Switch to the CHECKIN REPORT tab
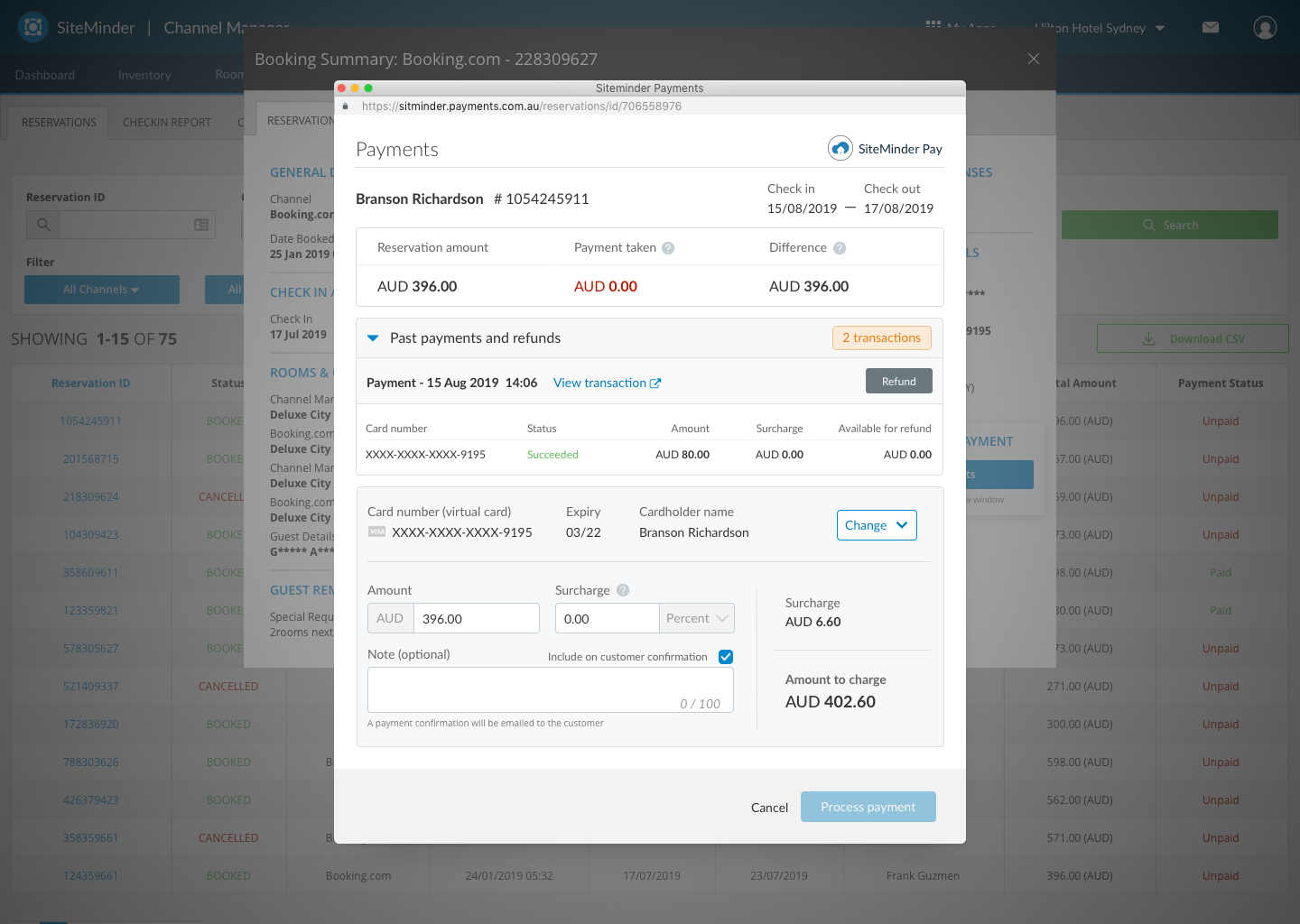1300x924 pixels. [167, 123]
